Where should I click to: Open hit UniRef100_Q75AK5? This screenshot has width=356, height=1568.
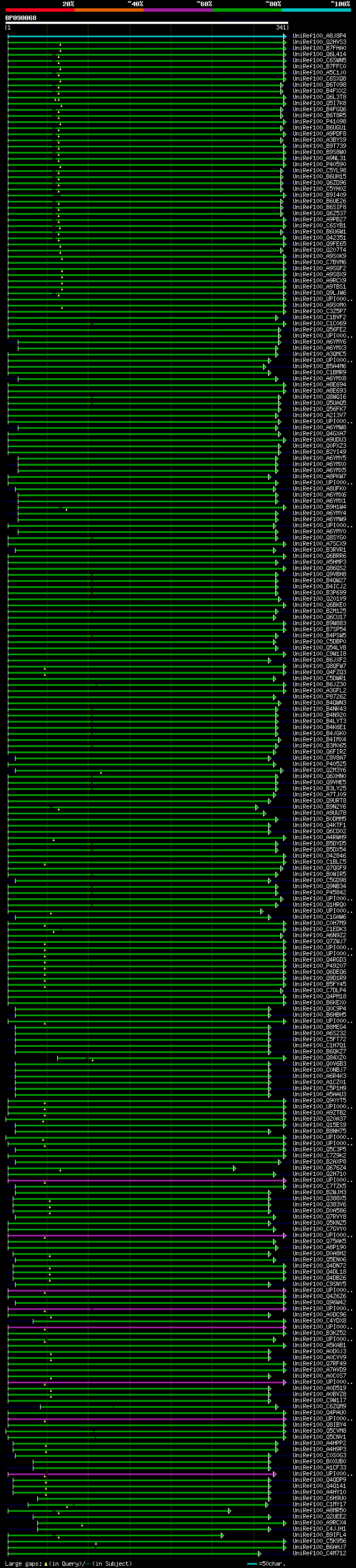pos(319,1240)
